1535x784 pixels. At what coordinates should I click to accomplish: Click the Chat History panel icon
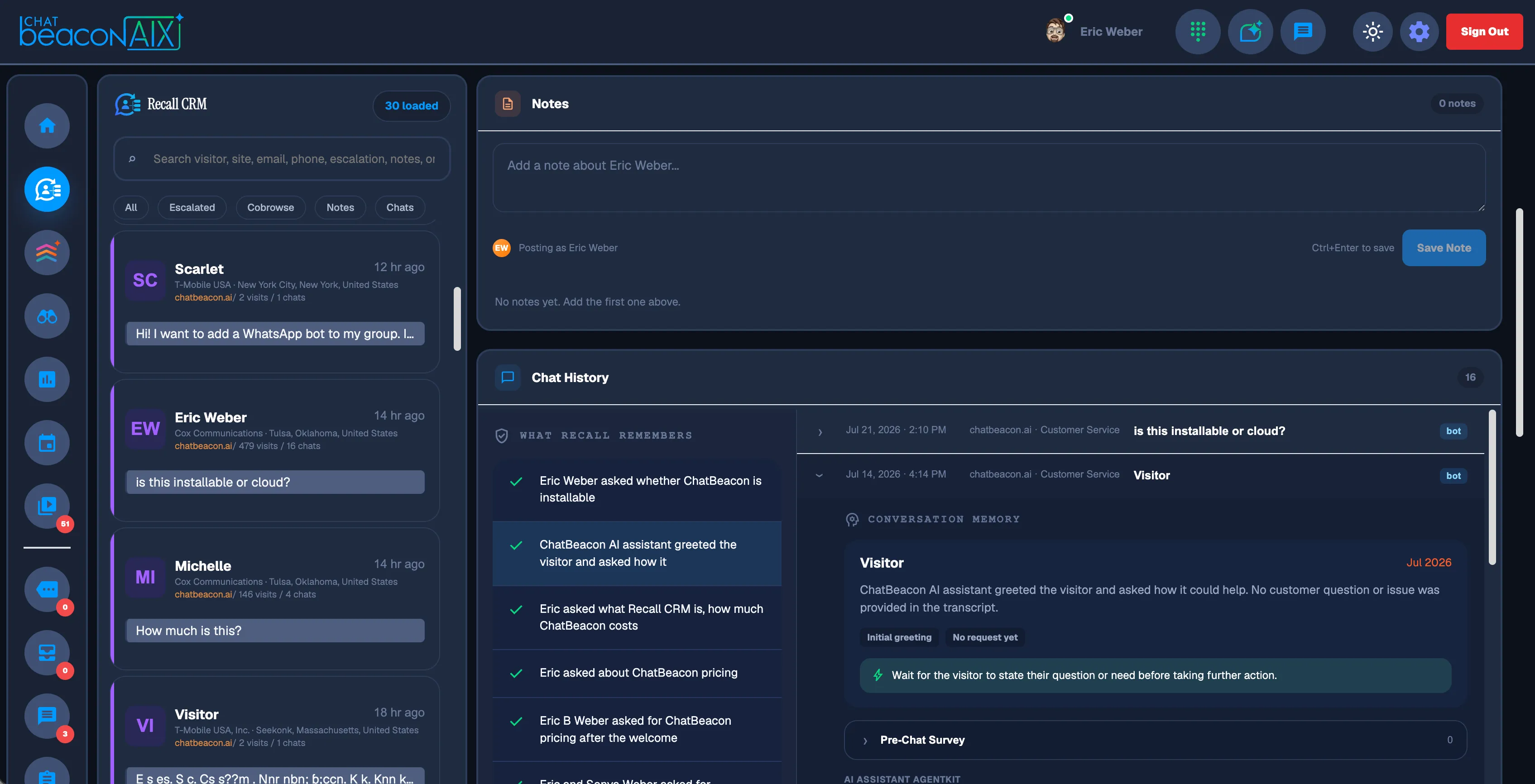click(508, 377)
